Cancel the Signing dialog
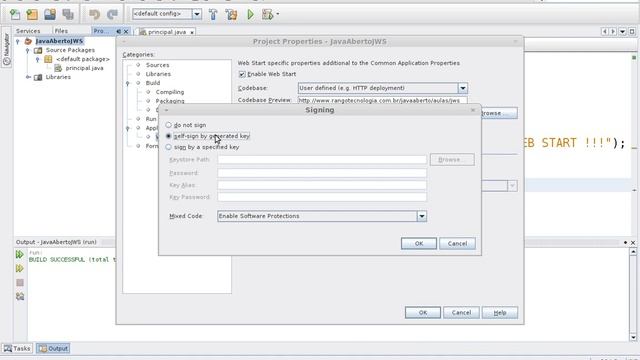 (x=457, y=244)
